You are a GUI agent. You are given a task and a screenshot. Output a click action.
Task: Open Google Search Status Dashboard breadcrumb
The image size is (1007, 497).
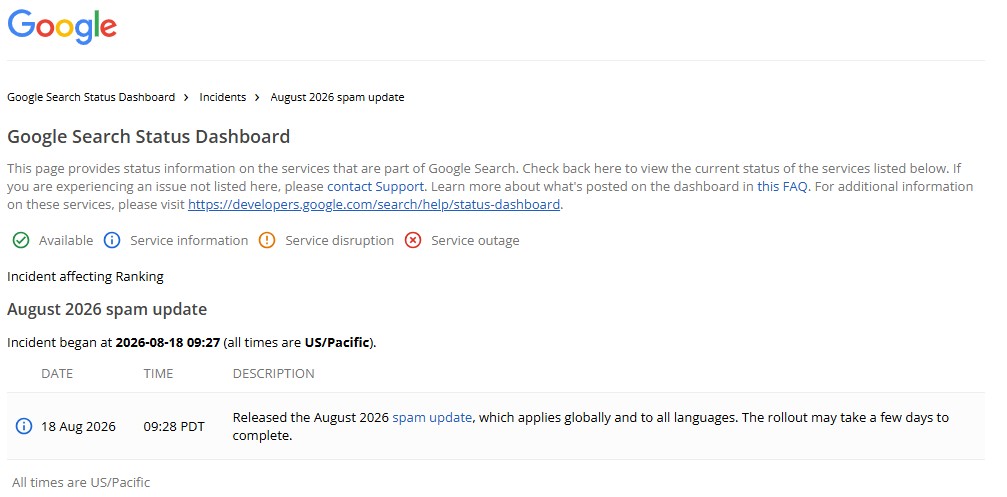coord(91,97)
